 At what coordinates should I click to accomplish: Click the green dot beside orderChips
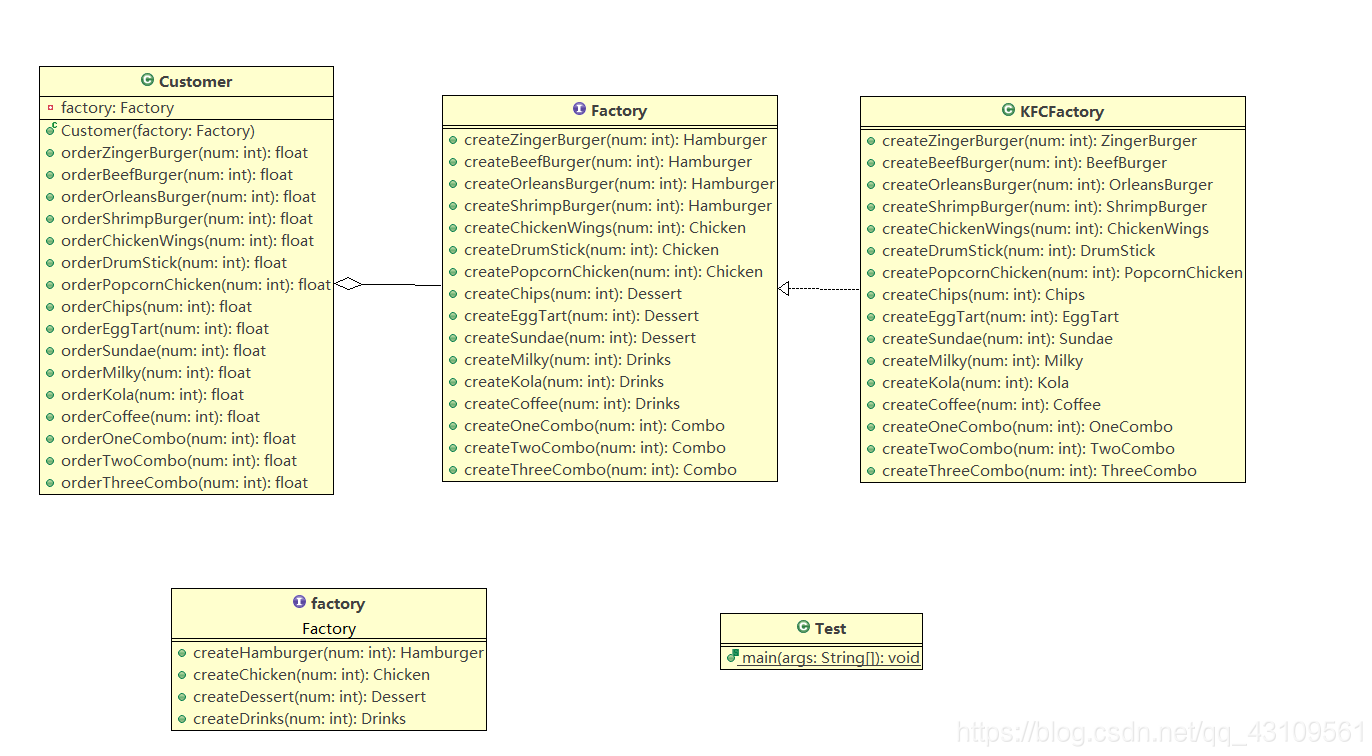50,307
